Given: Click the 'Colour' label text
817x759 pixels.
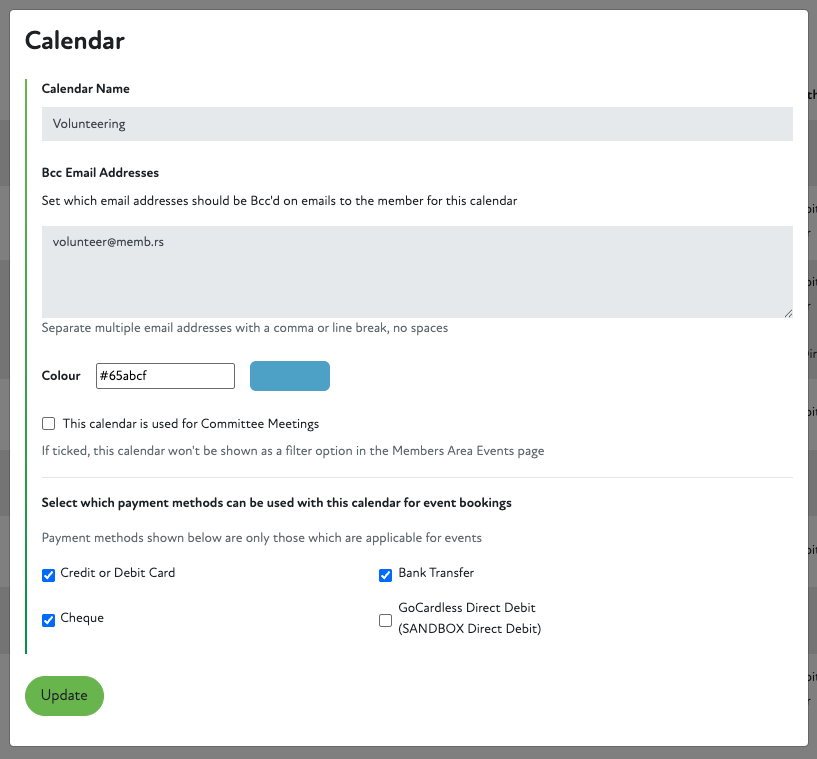Looking at the screenshot, I should coord(61,376).
